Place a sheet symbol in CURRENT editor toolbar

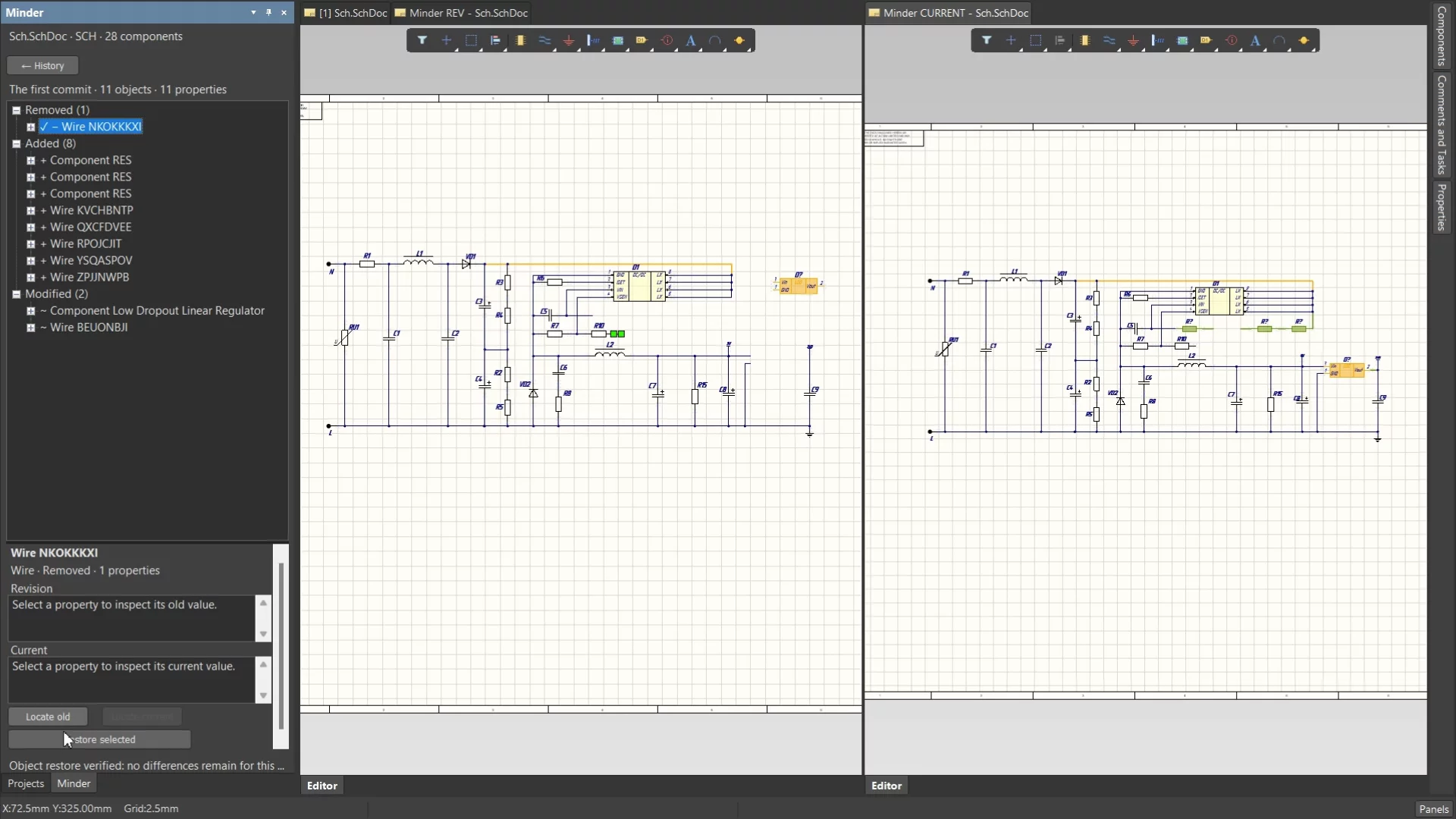point(1182,41)
